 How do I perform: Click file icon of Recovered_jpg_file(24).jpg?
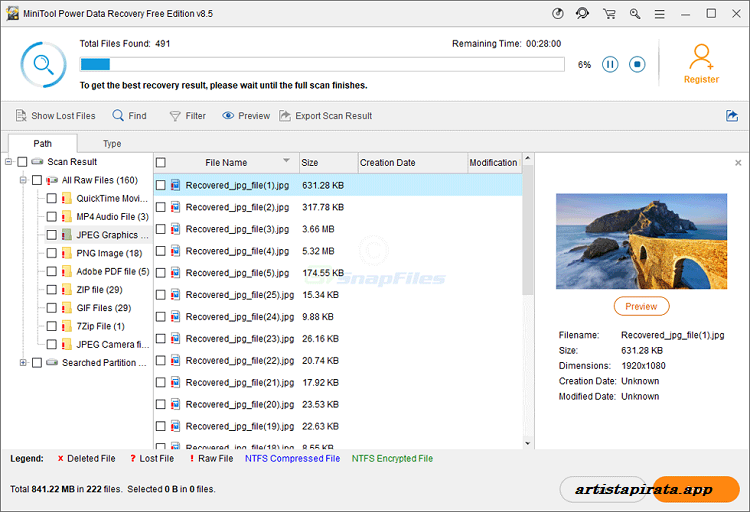click(x=176, y=317)
